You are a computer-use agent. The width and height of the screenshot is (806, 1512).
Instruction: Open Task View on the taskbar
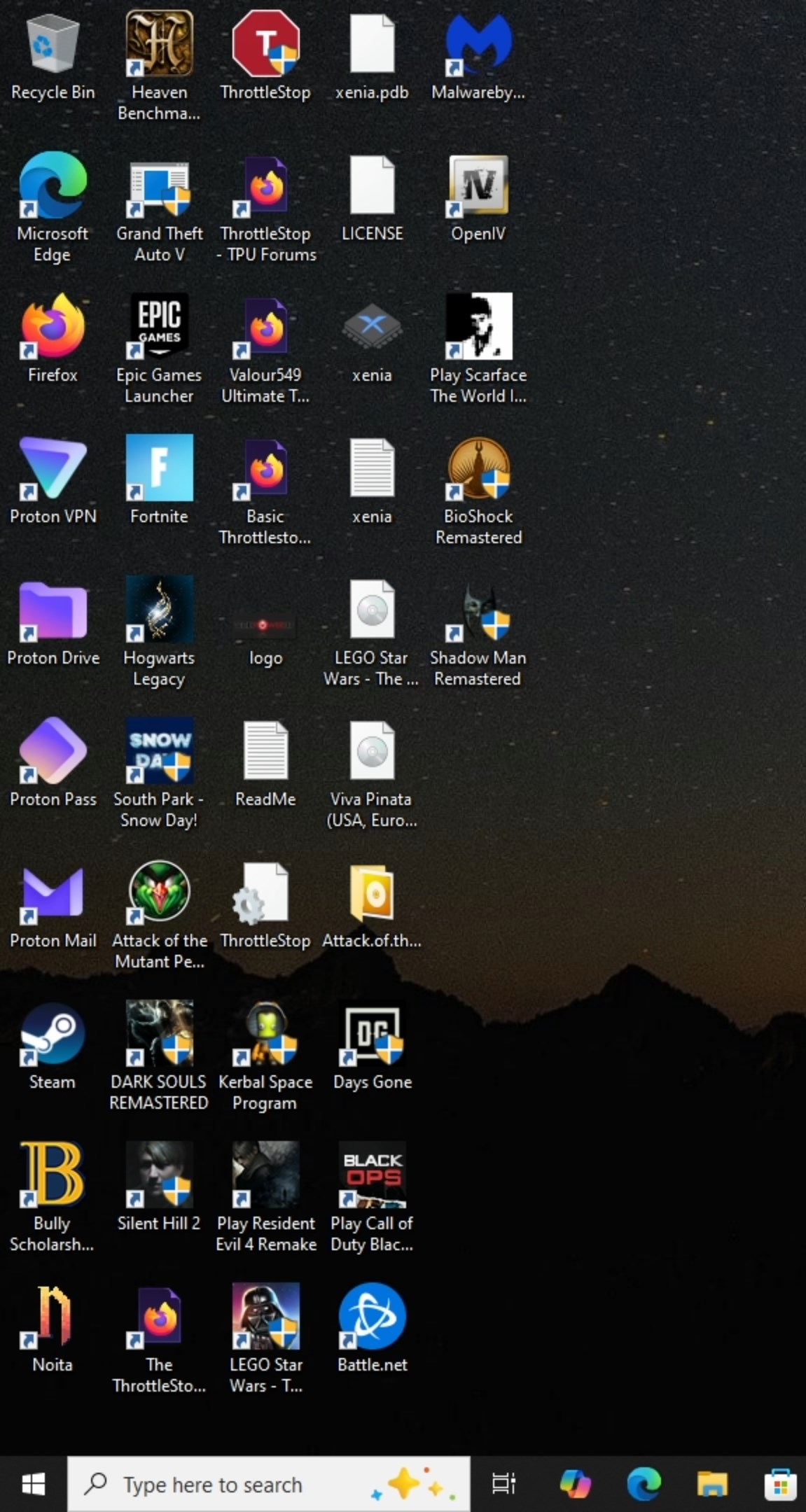click(x=503, y=1484)
